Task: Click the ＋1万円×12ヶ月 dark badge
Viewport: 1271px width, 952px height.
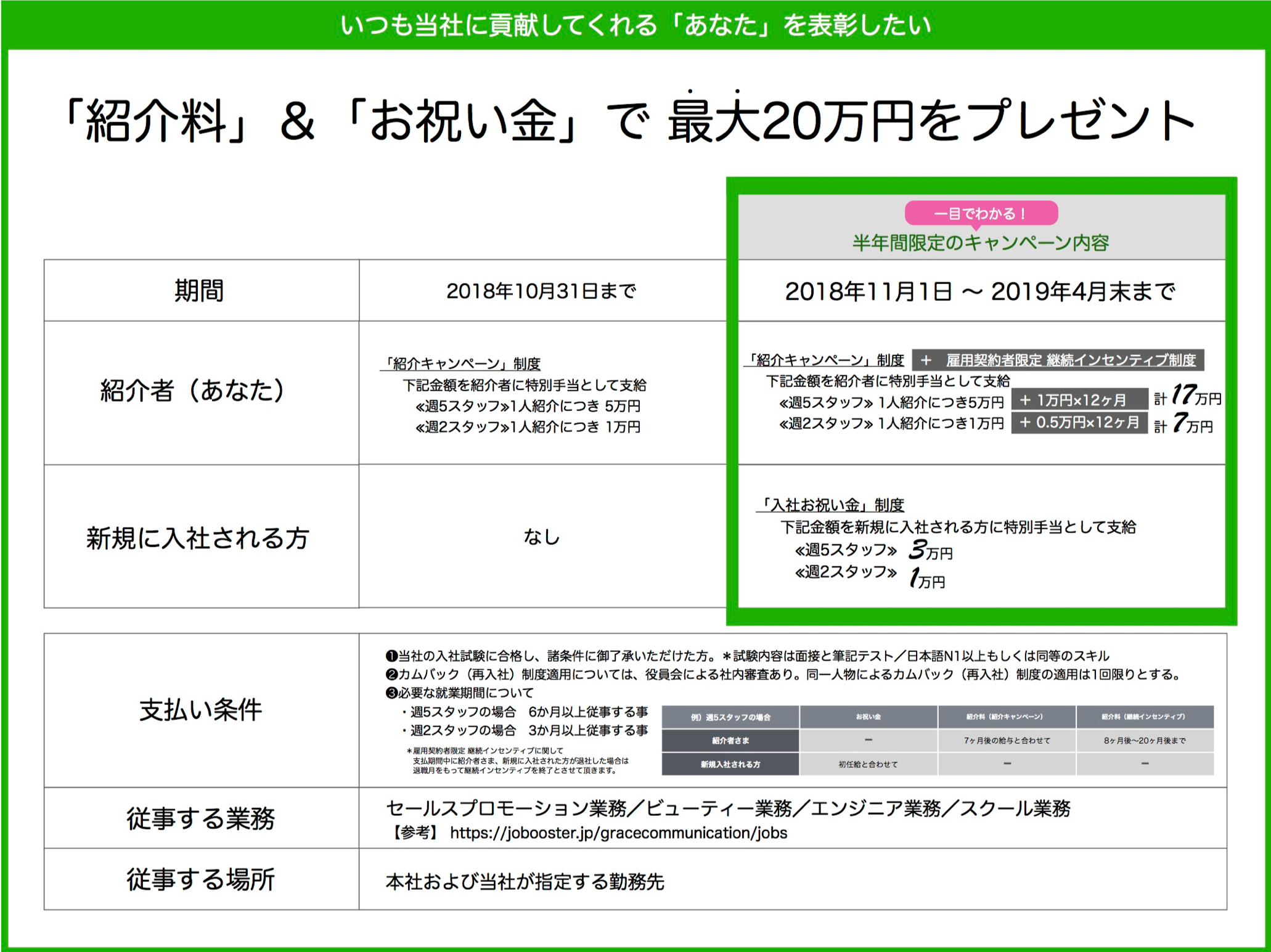Action: [1079, 400]
